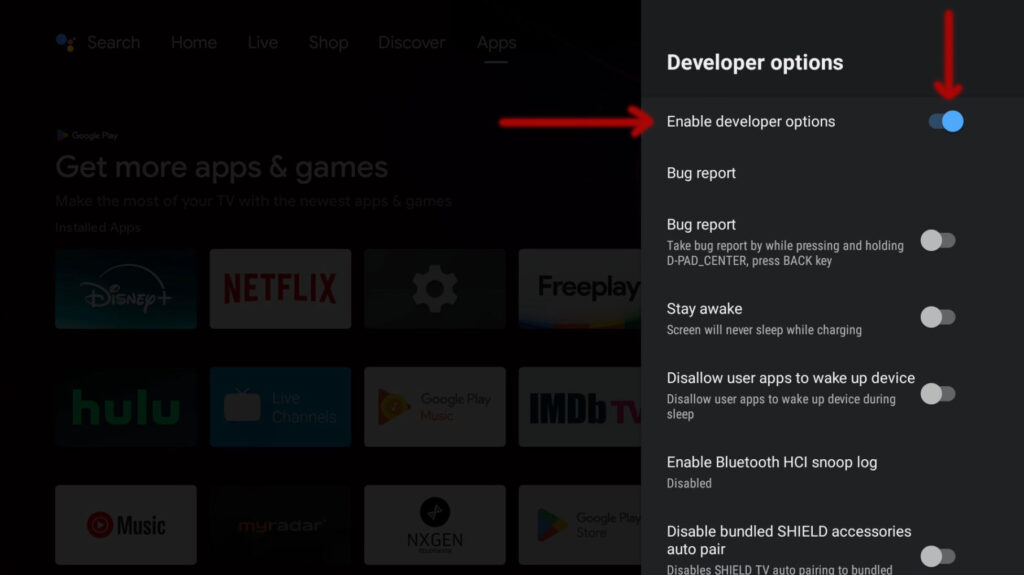
Task: Toggle Bug report D-PAD shortcut switch
Action: [x=938, y=240]
